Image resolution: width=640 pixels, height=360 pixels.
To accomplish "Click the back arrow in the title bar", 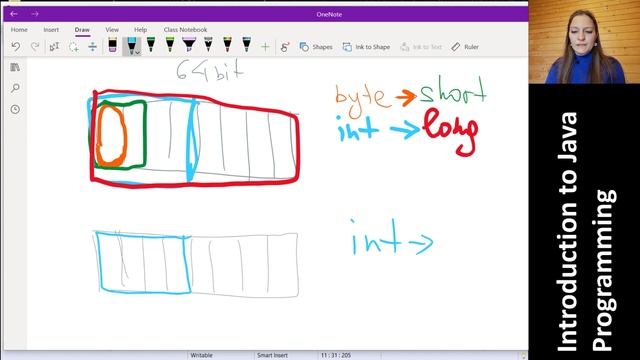I will (x=14, y=14).
